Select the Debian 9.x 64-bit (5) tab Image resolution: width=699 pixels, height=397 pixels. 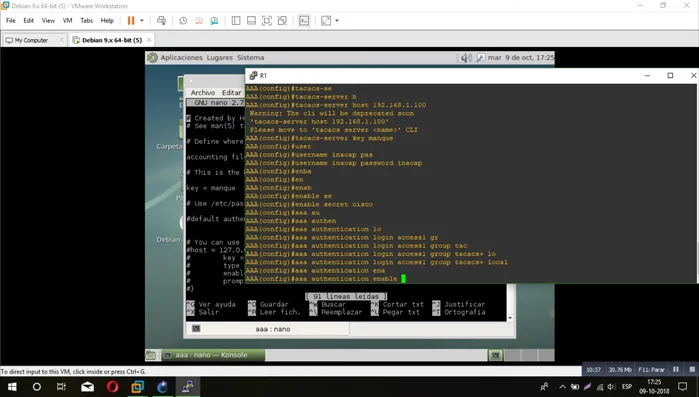pos(111,40)
